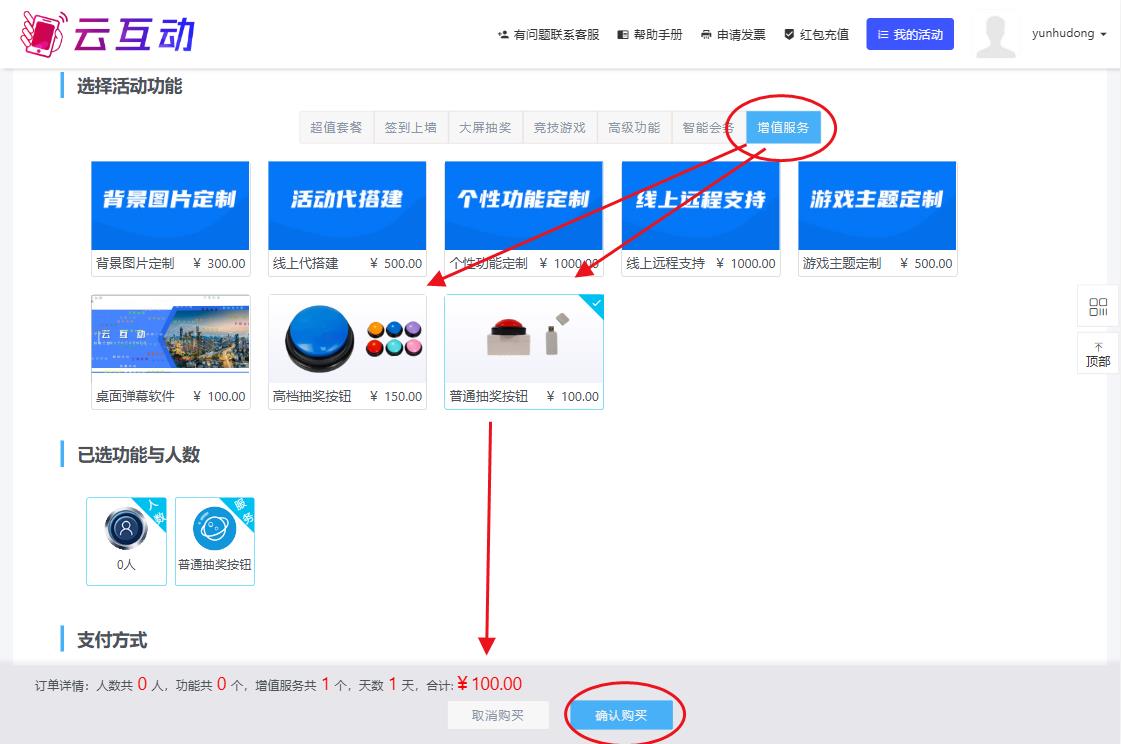Screen dimensions: 1121x744
Task: Select the 高档抽奖按钮 product card
Action: [x=347, y=340]
